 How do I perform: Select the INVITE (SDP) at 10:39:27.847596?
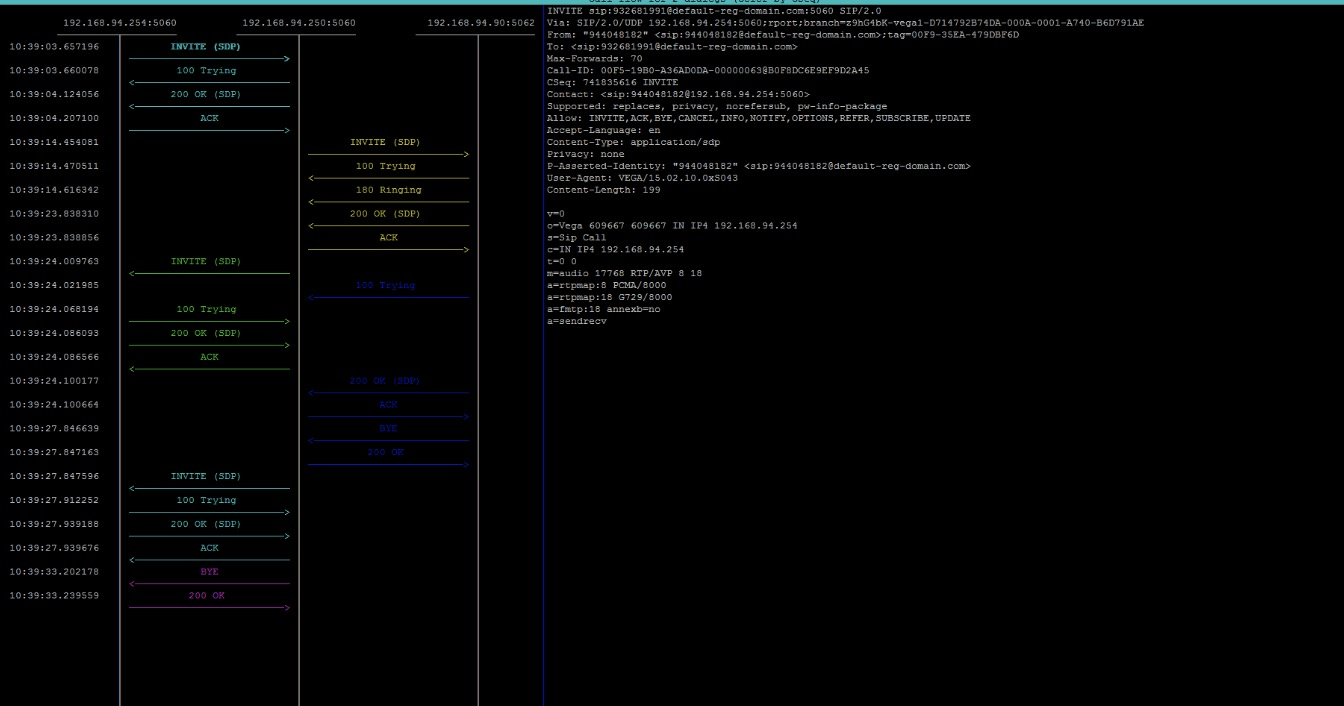205,477
